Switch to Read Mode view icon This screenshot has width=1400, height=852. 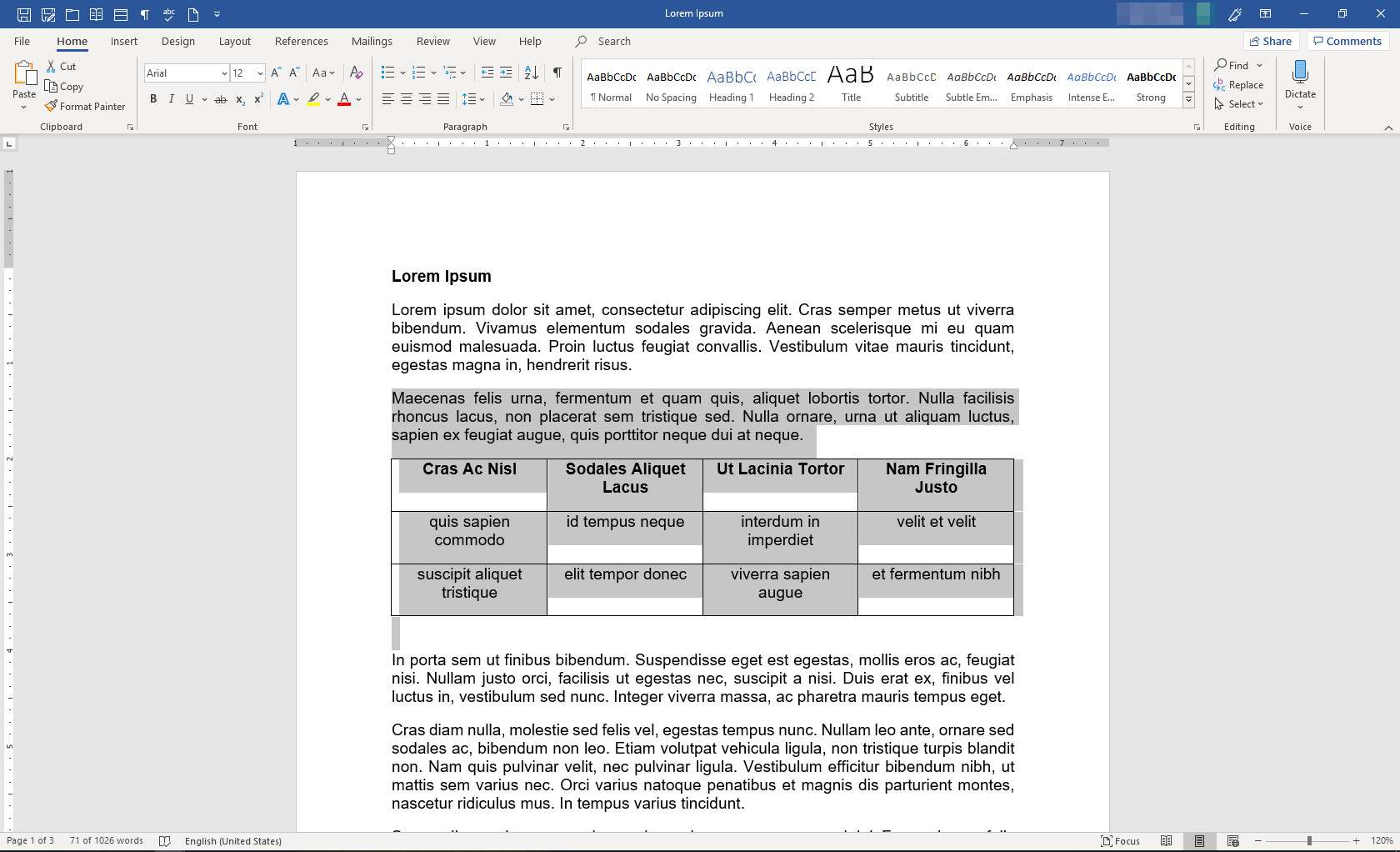tap(1167, 841)
